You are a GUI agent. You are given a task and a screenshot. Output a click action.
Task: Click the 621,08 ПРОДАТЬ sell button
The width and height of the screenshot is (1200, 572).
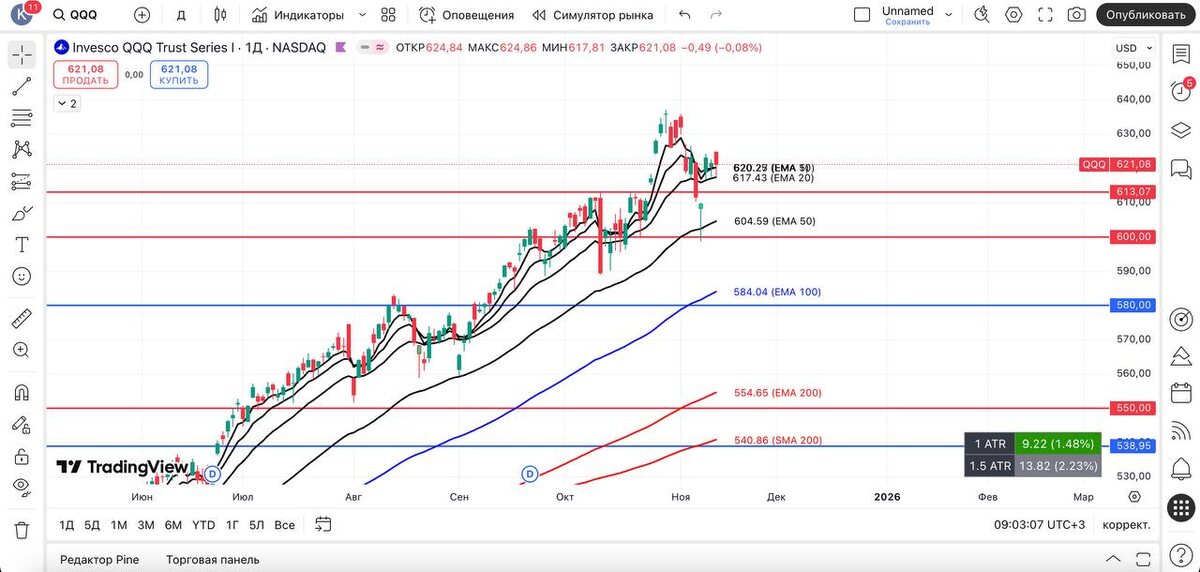87,74
